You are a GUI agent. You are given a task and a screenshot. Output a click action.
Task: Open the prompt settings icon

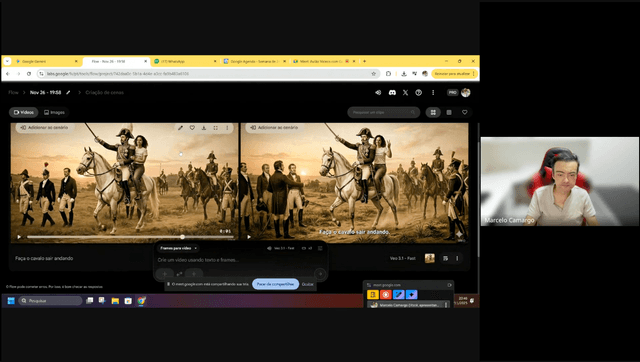pos(320,248)
